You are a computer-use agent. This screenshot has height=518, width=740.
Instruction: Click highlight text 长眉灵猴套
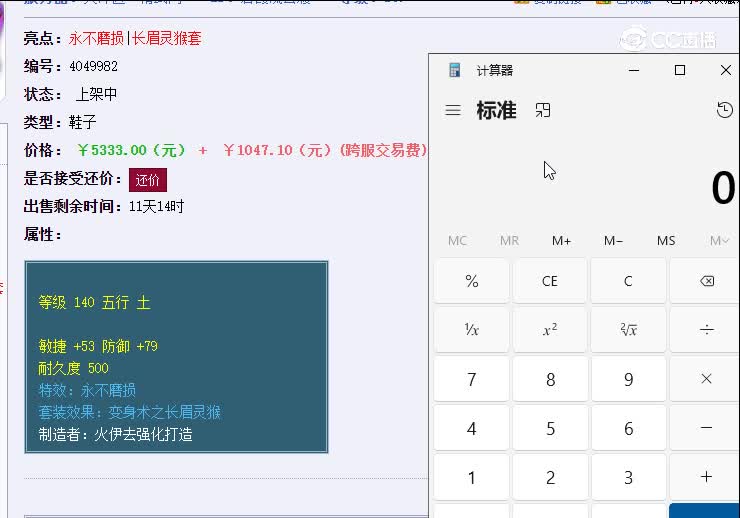pos(167,38)
